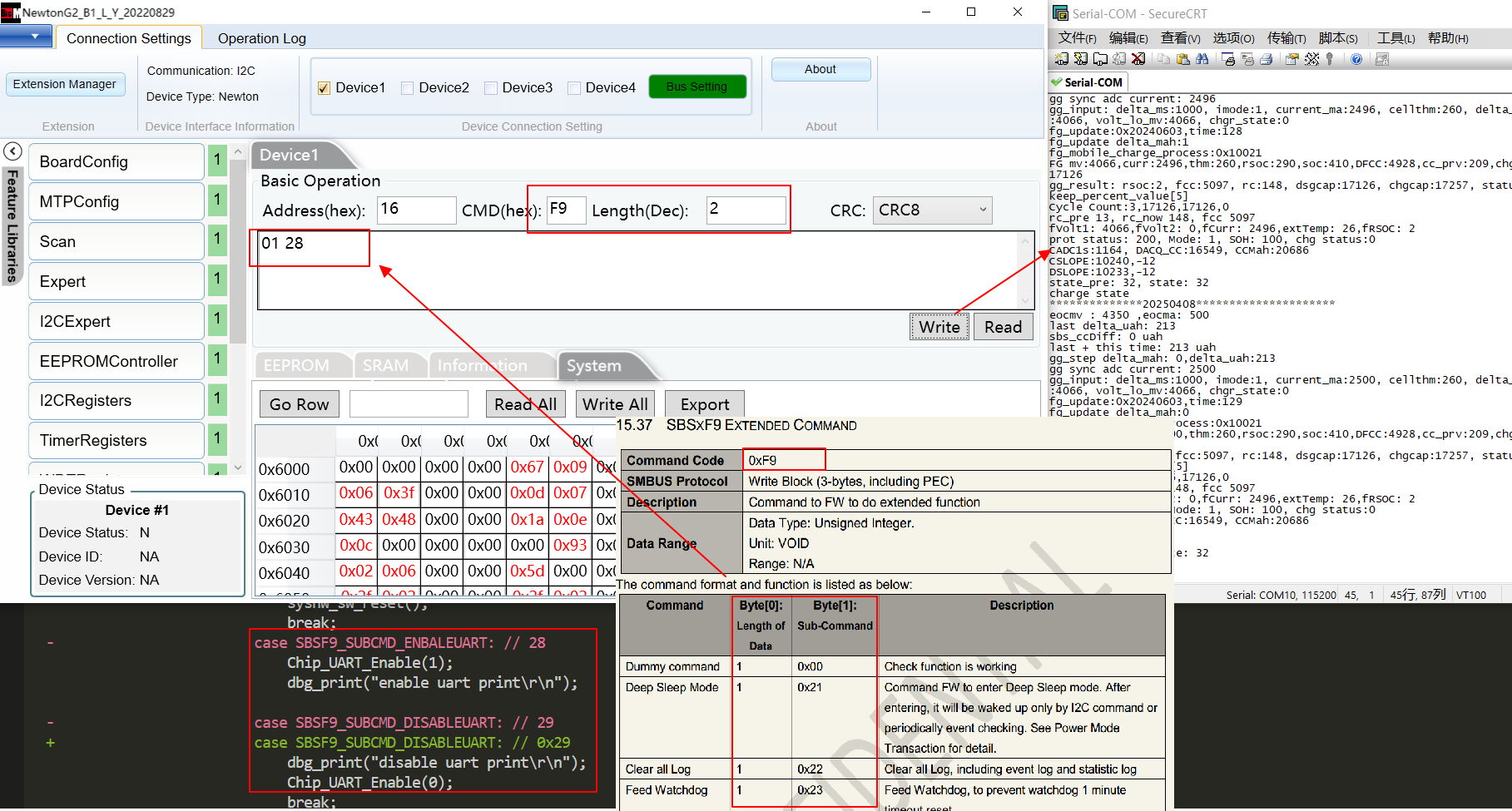Image resolution: width=1512 pixels, height=811 pixels.
Task: Click the Read All button
Action: (526, 404)
